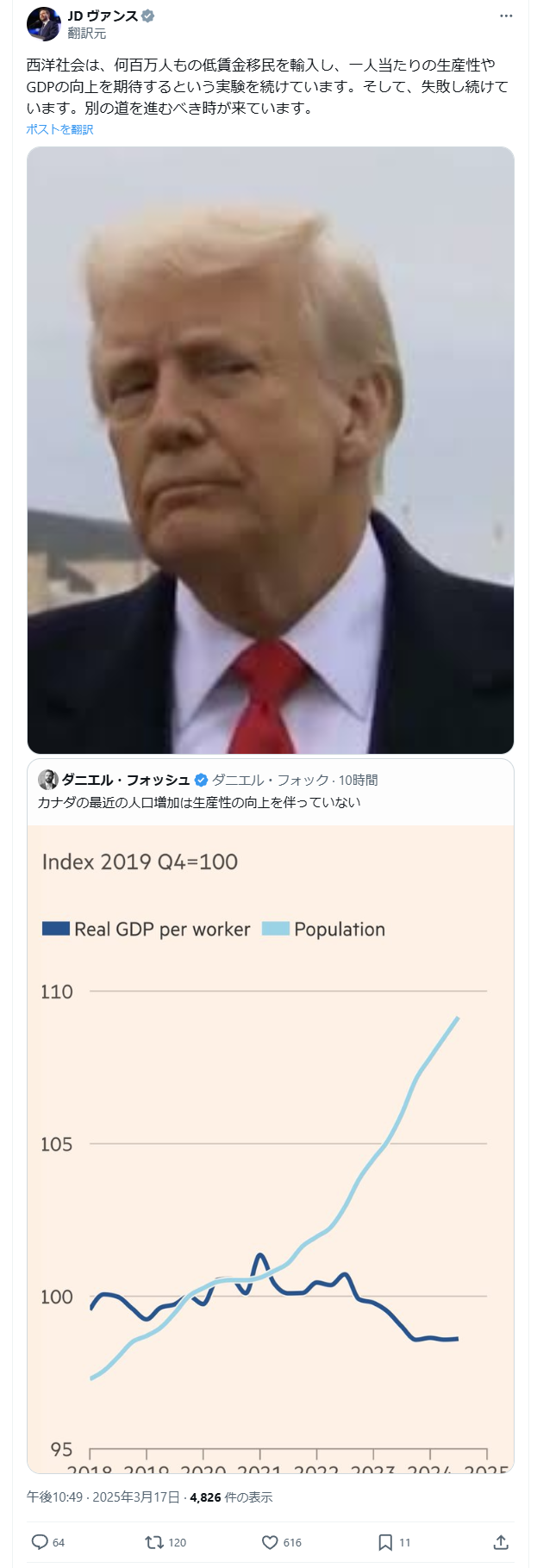537x1568 pixels.
Task: Click the ポストを翻訳 link
Action: point(59,129)
